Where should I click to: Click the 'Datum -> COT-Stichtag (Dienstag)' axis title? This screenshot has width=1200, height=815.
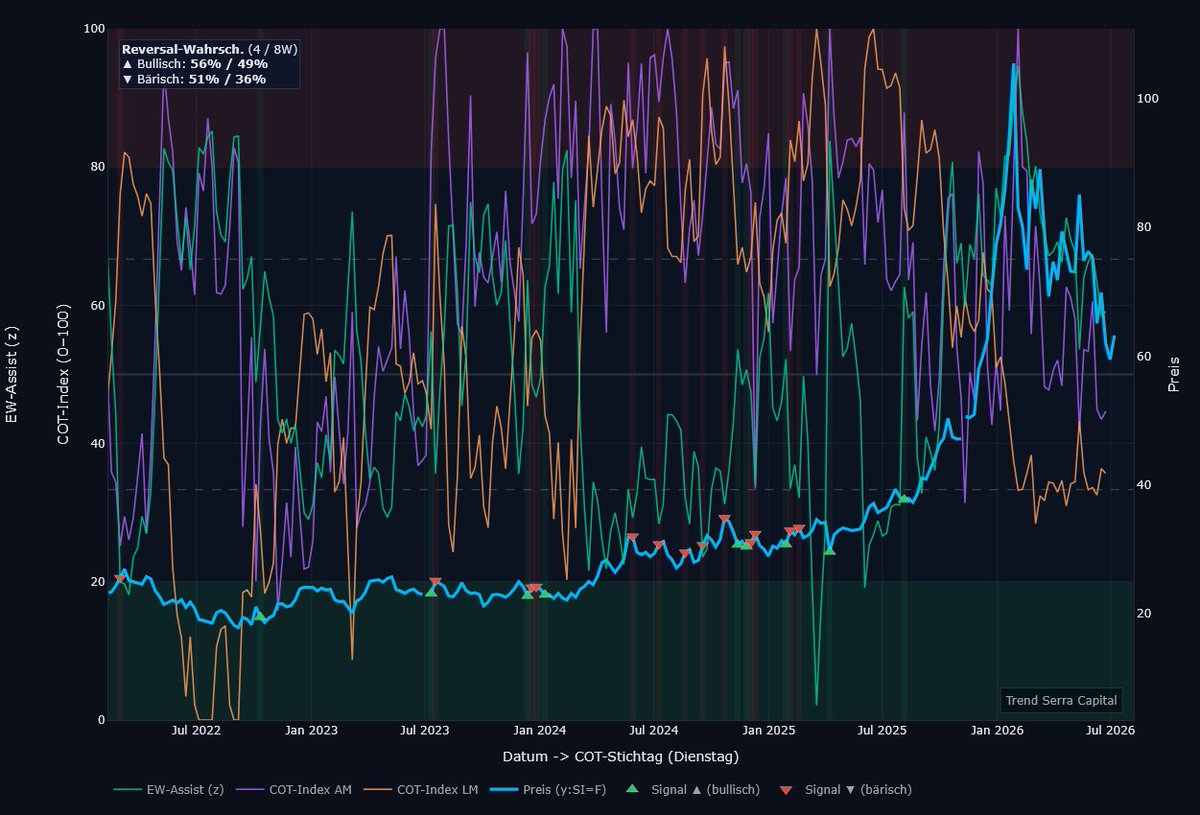tap(621, 755)
